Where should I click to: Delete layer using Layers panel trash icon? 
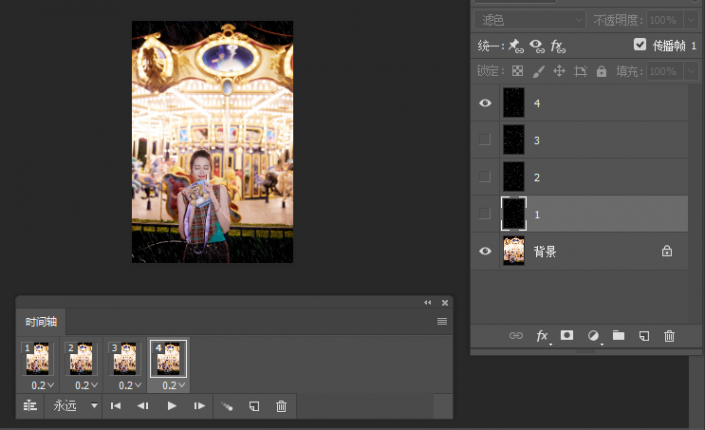(x=670, y=336)
